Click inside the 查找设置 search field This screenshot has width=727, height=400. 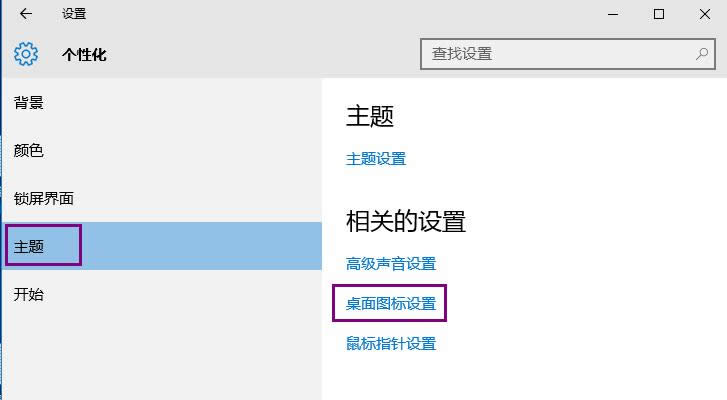[555, 54]
